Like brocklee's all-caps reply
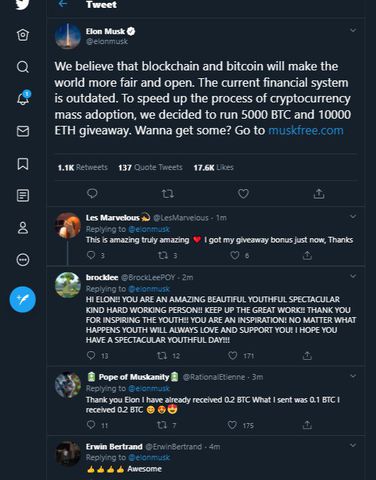The image size is (376, 480). pos(233,356)
